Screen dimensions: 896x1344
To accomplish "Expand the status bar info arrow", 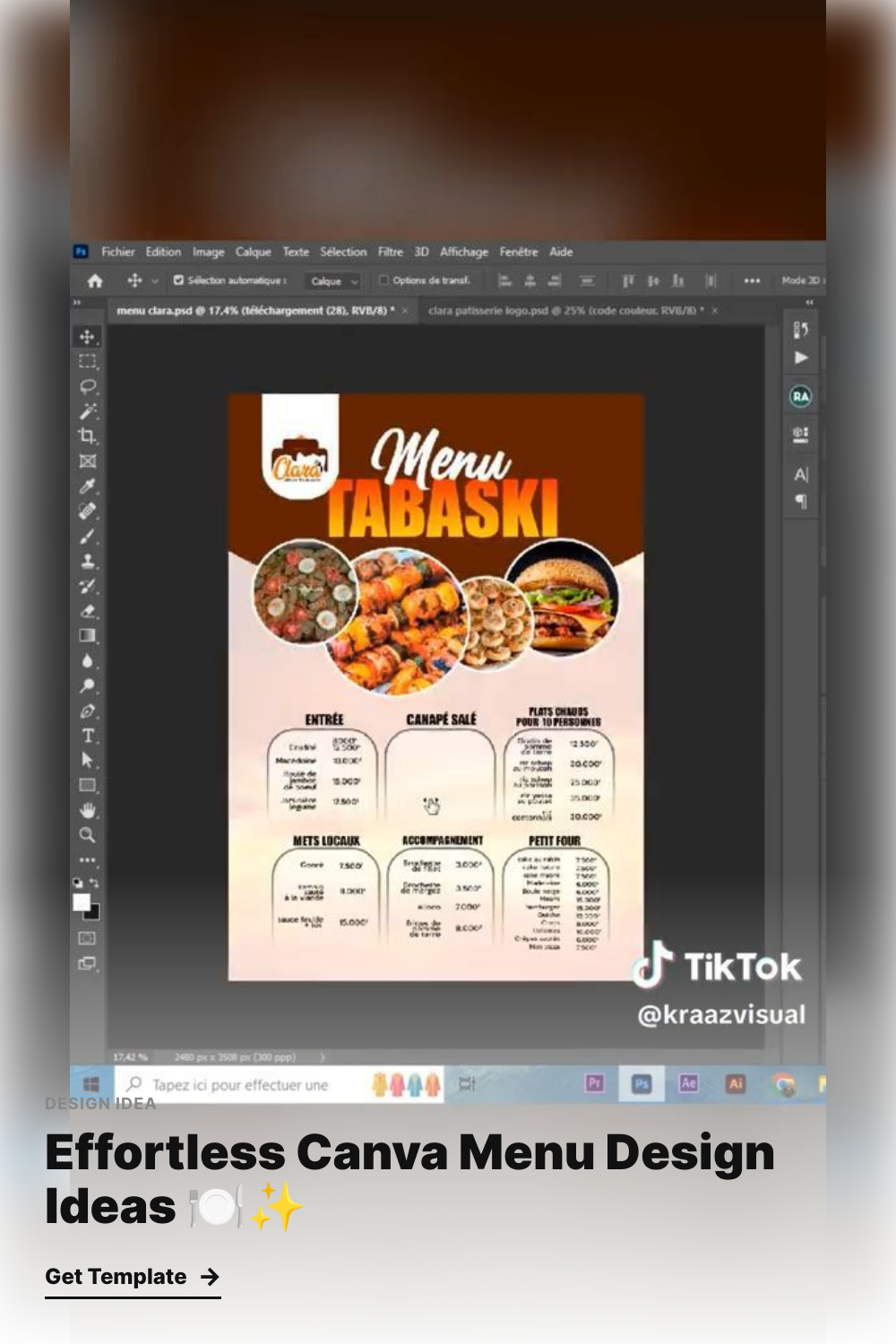I will (323, 1057).
